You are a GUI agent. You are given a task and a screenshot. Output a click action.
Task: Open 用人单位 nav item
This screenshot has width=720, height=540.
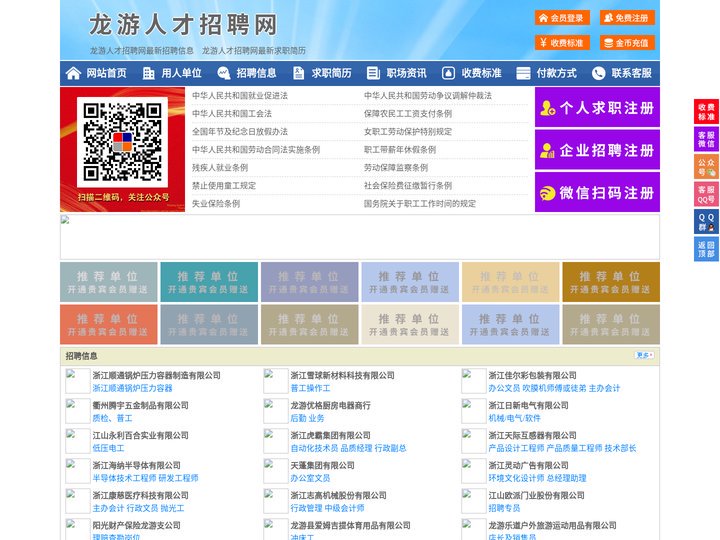coord(181,73)
